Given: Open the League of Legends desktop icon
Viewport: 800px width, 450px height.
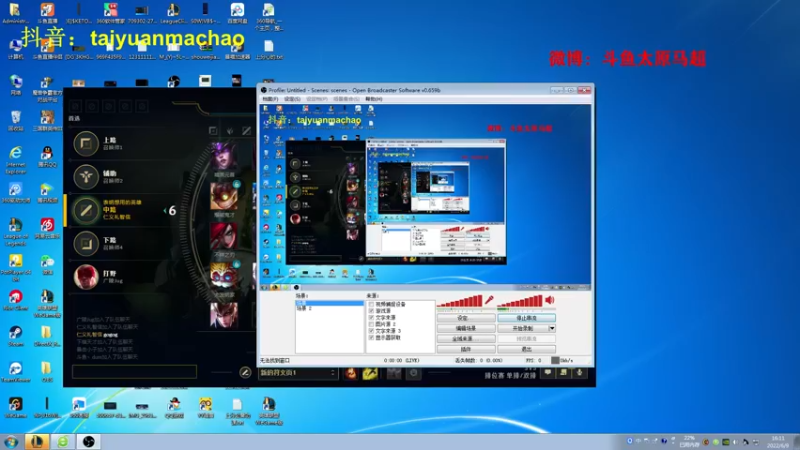Looking at the screenshot, I should pos(15,232).
